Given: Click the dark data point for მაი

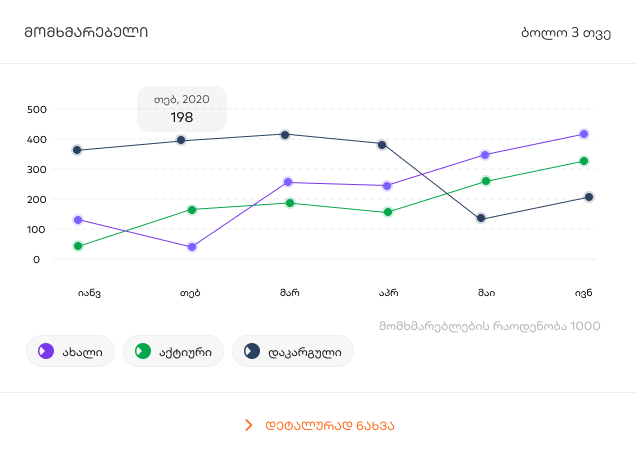Looking at the screenshot, I should point(481,218).
